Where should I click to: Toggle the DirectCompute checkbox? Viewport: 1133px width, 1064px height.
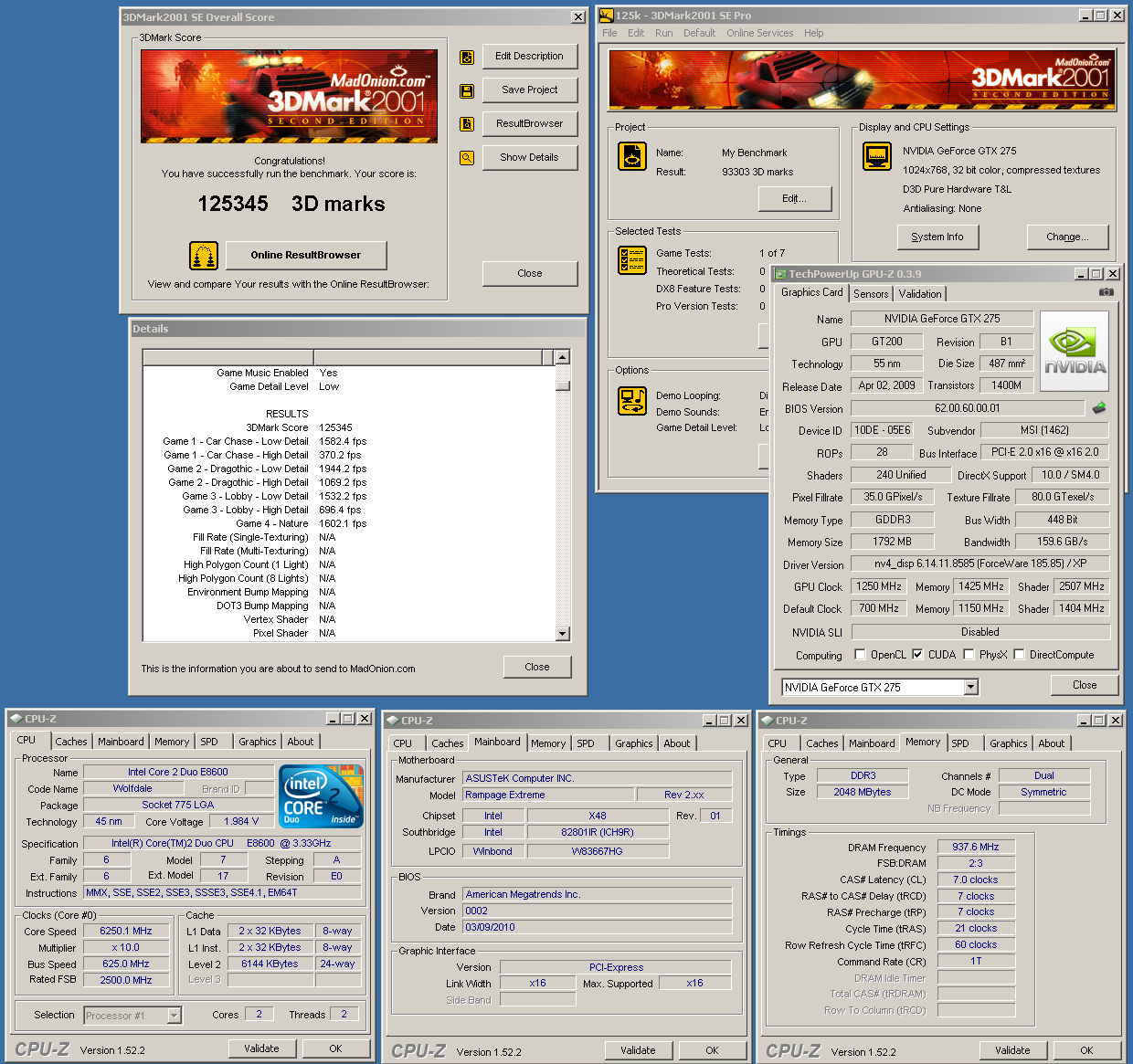point(1019,655)
